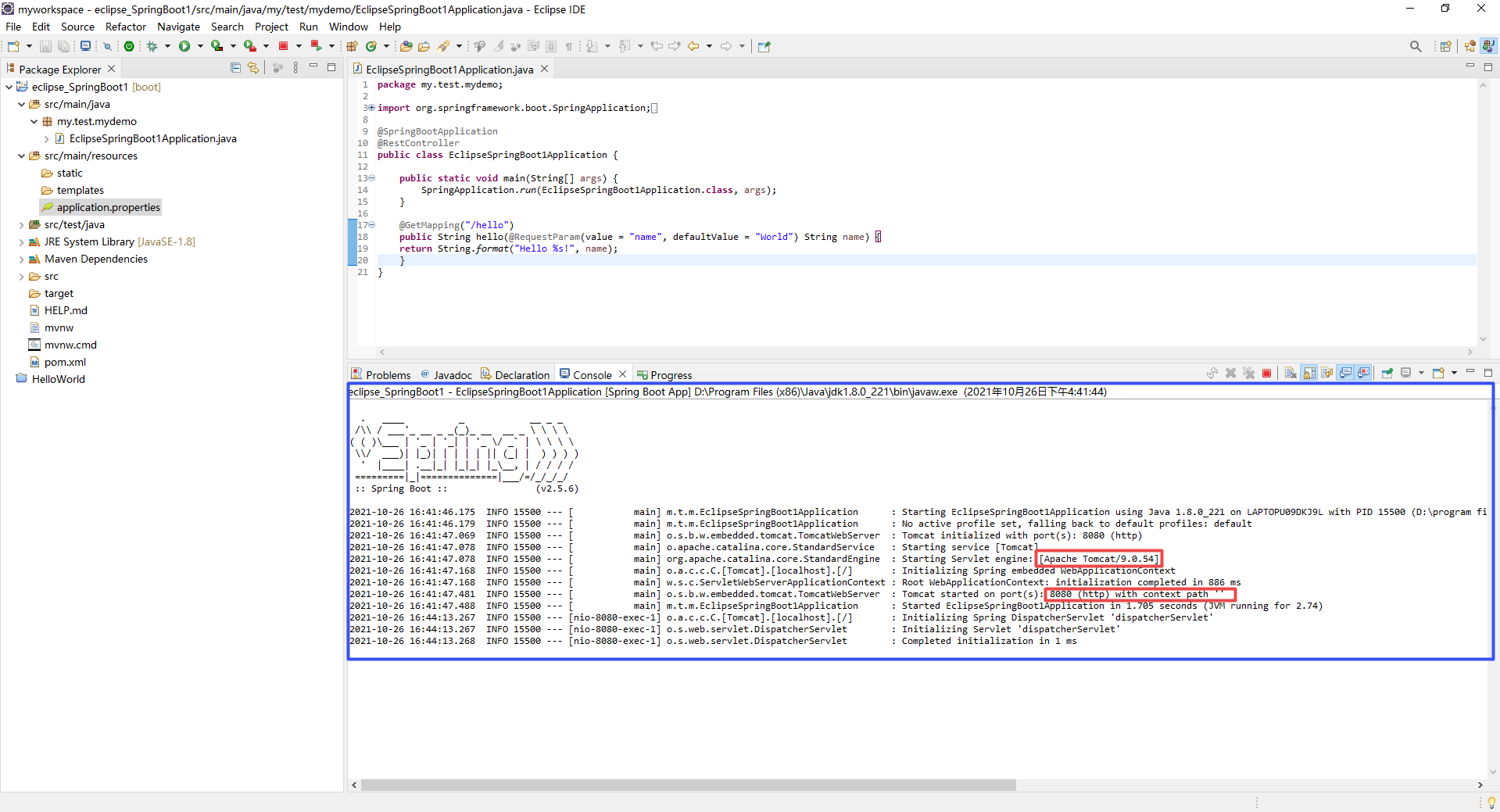This screenshot has width=1500, height=812.
Task: Toggle show console on standard error change
Action: 1363,373
